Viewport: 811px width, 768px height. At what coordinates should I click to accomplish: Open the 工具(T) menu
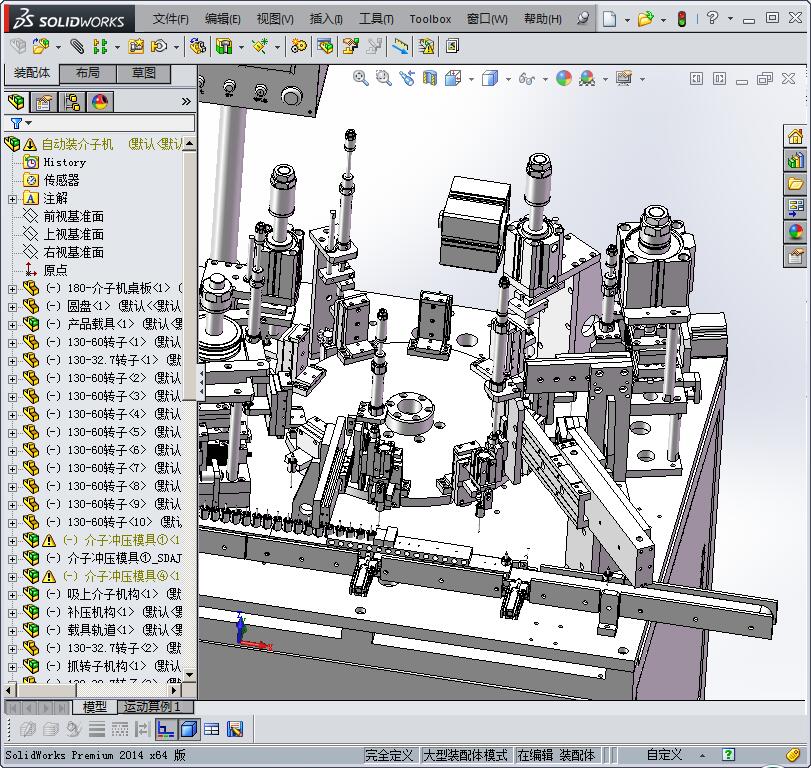(x=376, y=18)
